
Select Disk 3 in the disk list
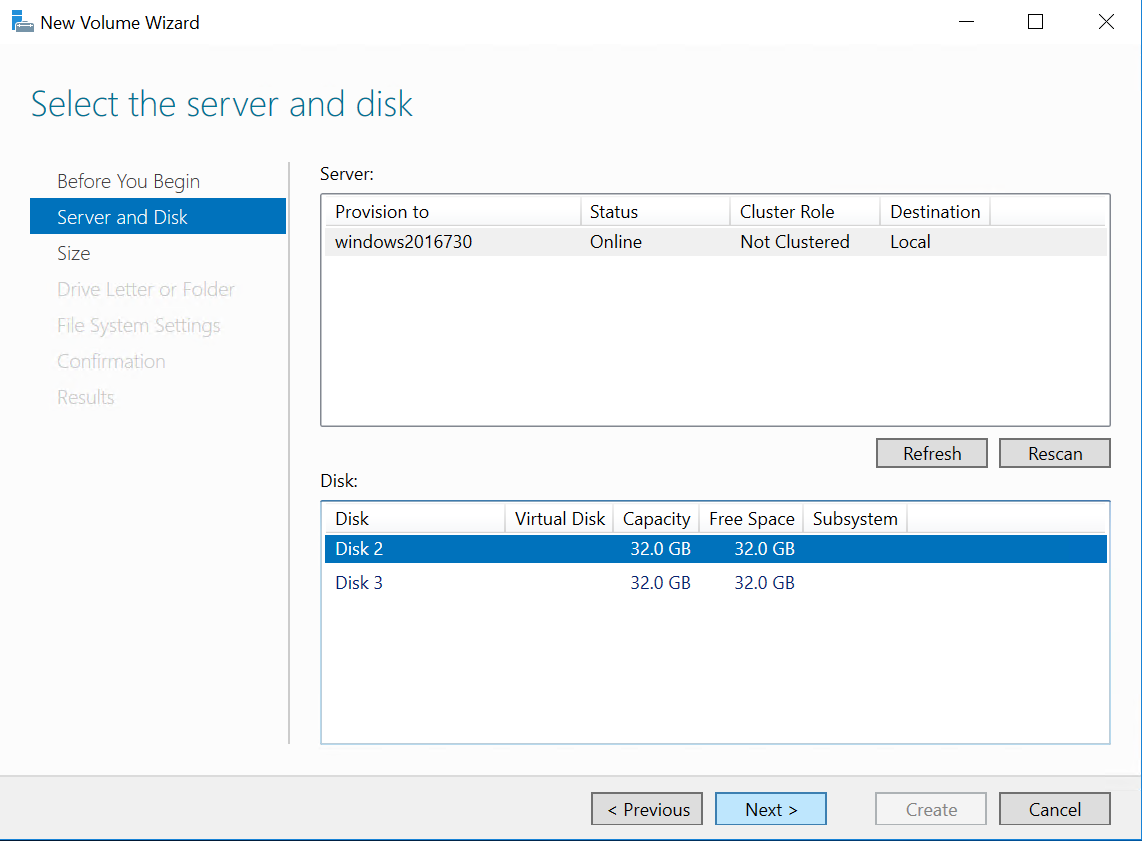coord(359,583)
